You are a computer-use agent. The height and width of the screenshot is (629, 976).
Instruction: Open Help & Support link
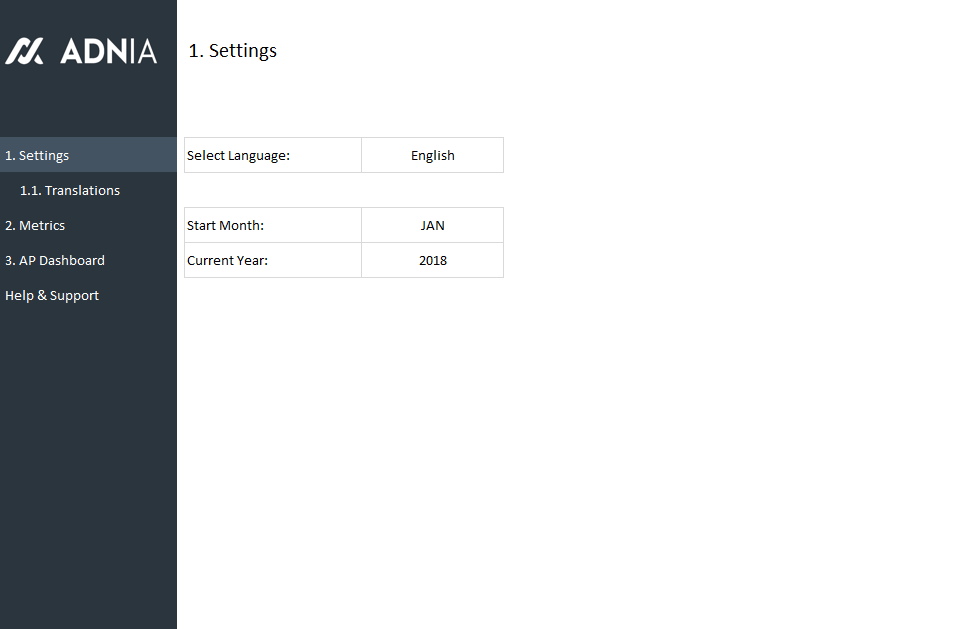tap(52, 295)
